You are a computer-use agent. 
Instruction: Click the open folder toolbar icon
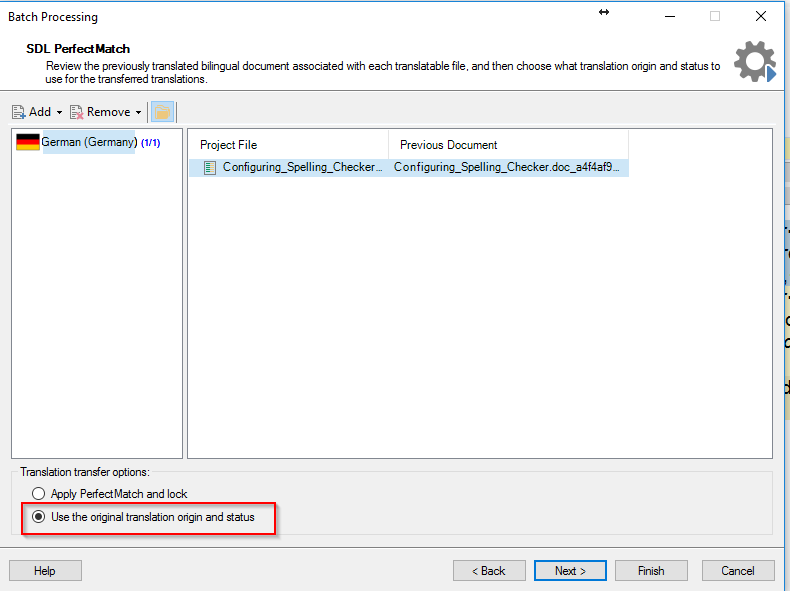(x=162, y=112)
